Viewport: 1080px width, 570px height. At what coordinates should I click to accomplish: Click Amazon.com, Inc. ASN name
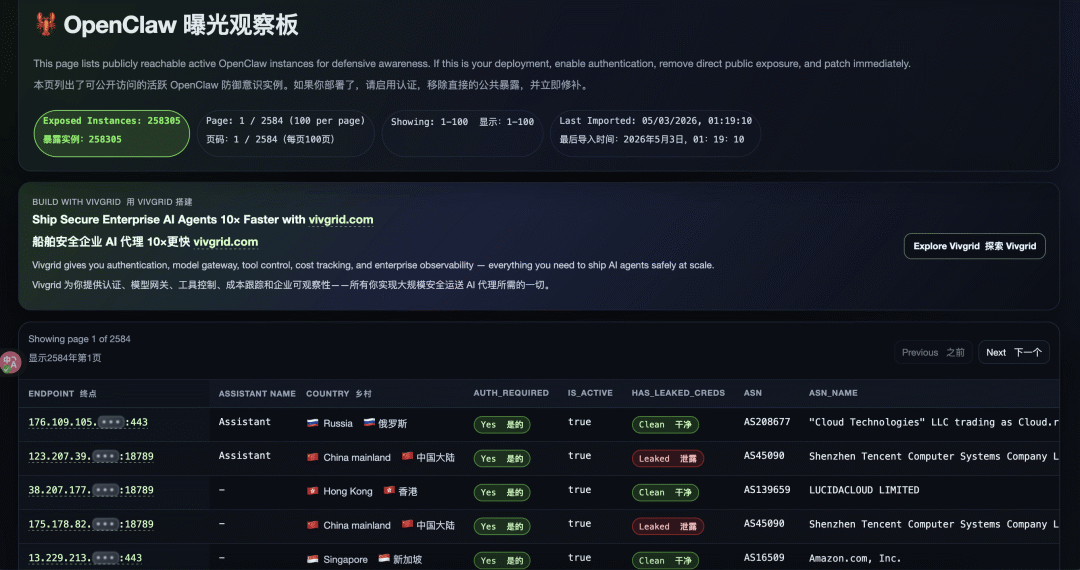855,558
